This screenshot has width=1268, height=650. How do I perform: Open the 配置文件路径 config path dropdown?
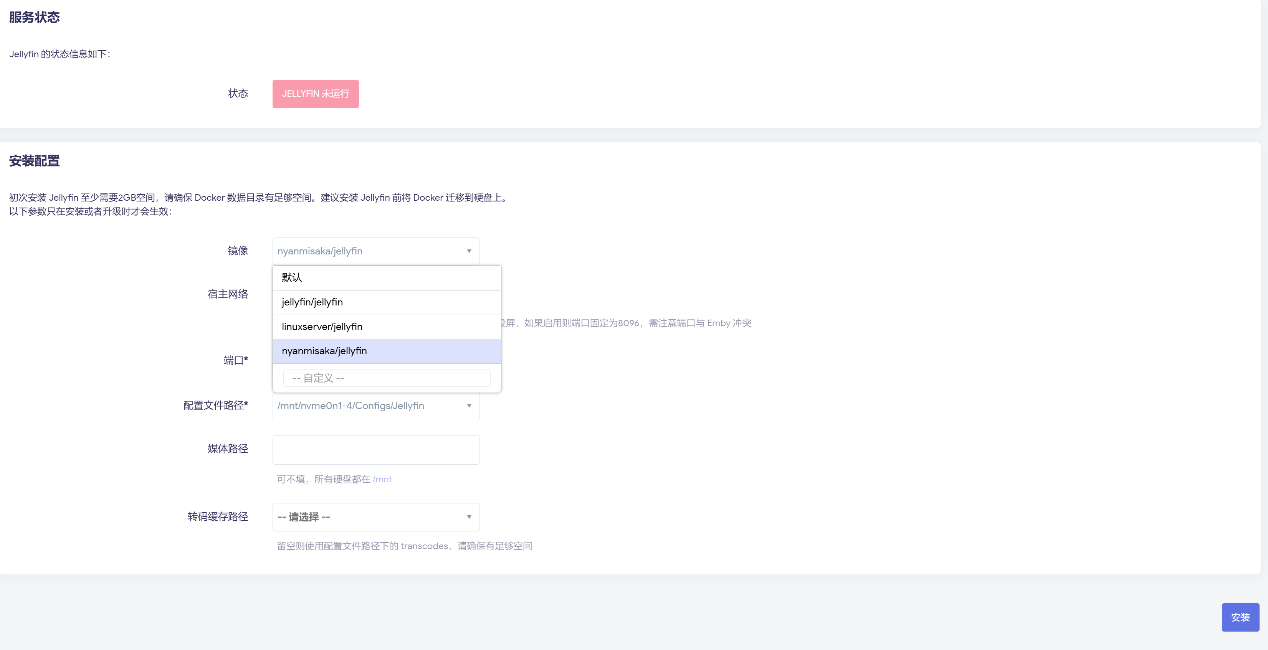(x=376, y=406)
